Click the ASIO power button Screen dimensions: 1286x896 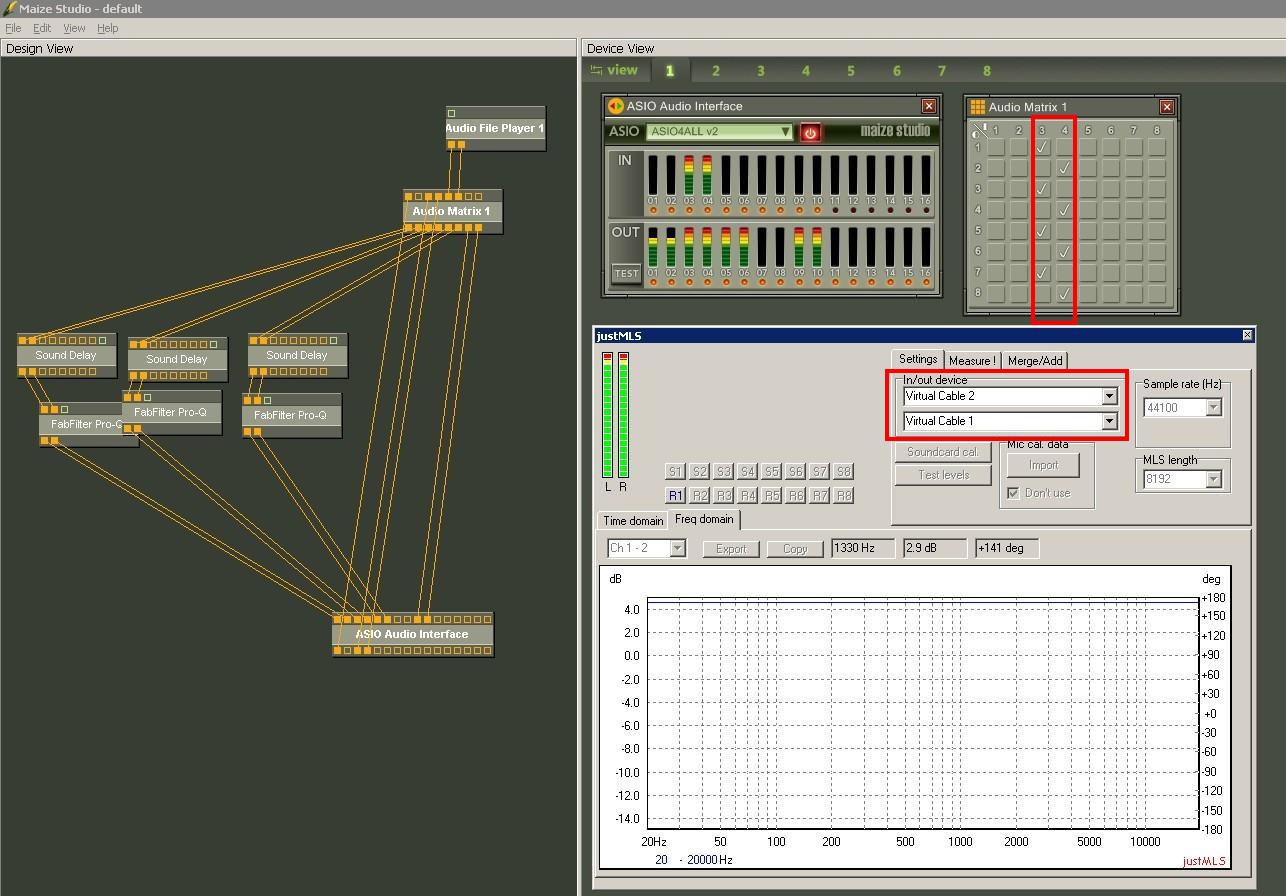pyautogui.click(x=810, y=132)
